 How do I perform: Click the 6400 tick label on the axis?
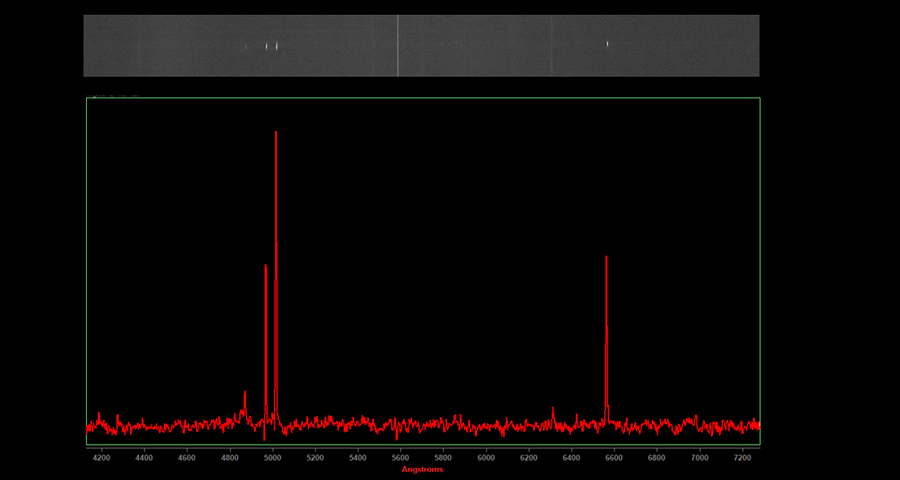point(571,457)
